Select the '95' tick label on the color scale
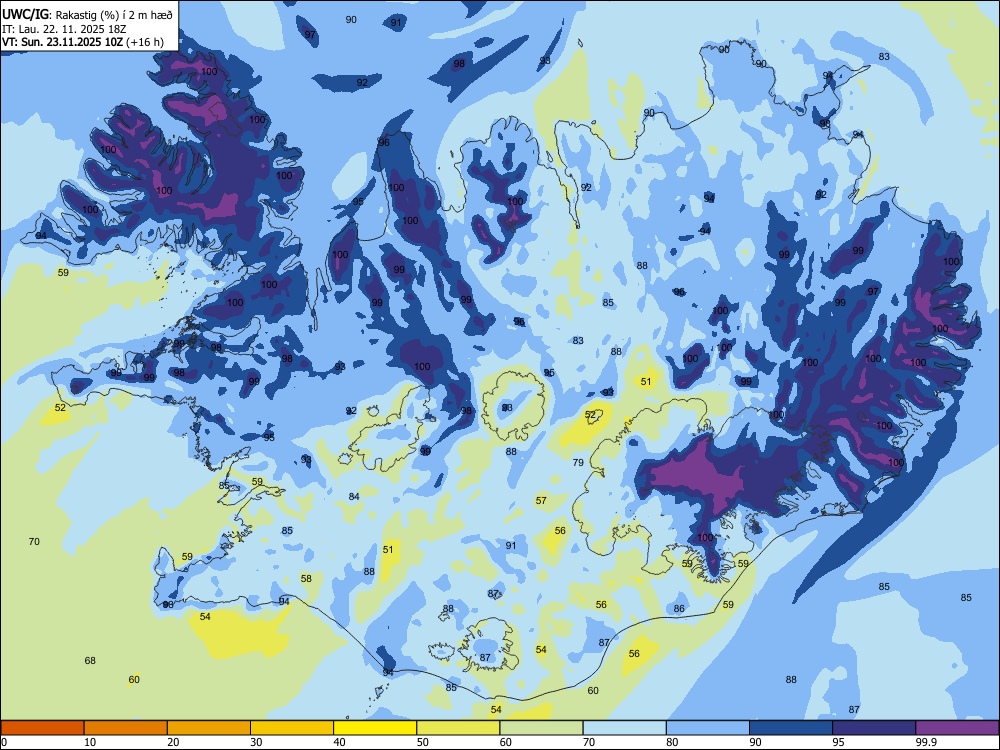The height and width of the screenshot is (750, 1000). click(839, 742)
